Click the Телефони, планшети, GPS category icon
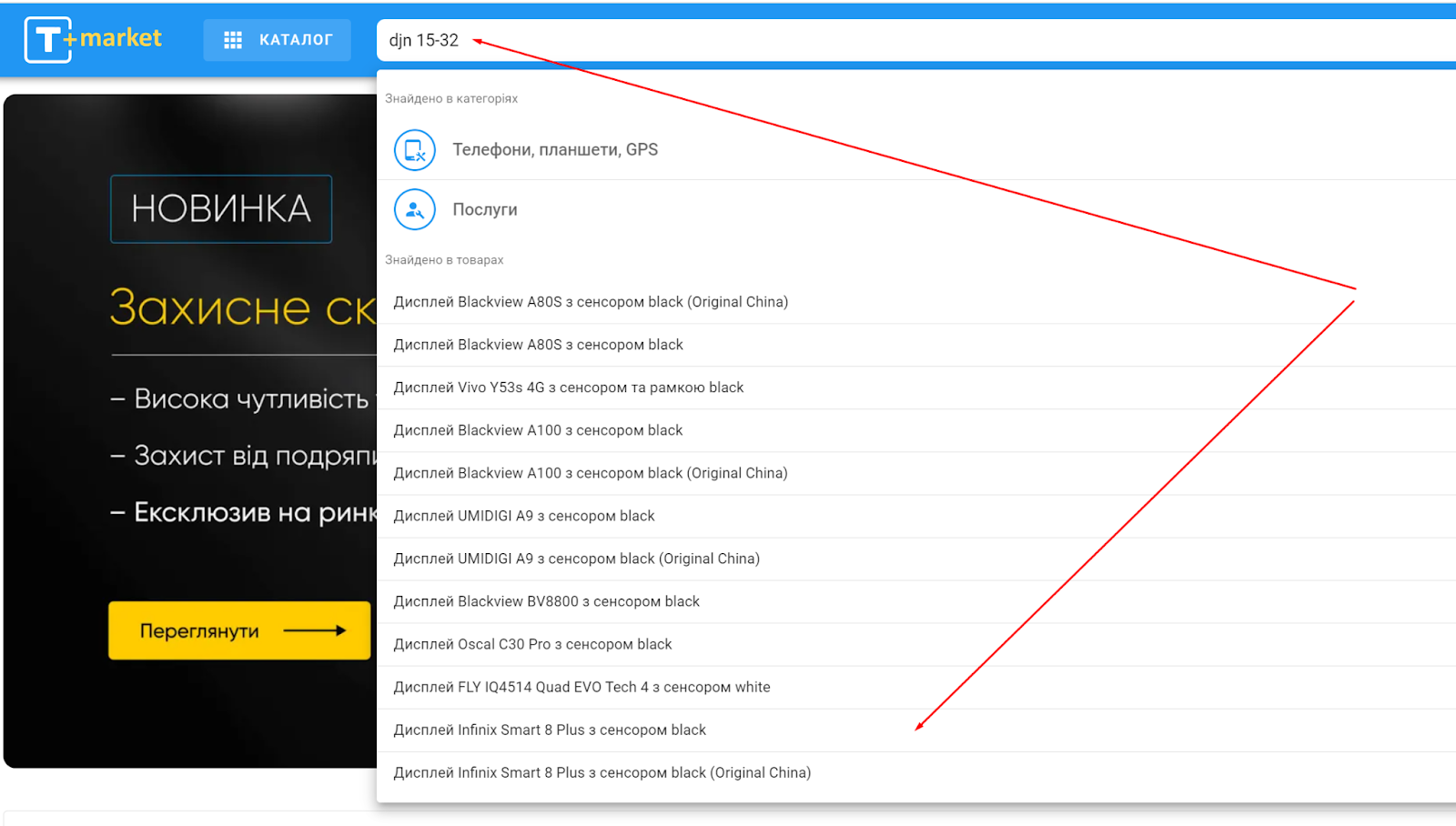This screenshot has width=1456, height=826. click(414, 150)
